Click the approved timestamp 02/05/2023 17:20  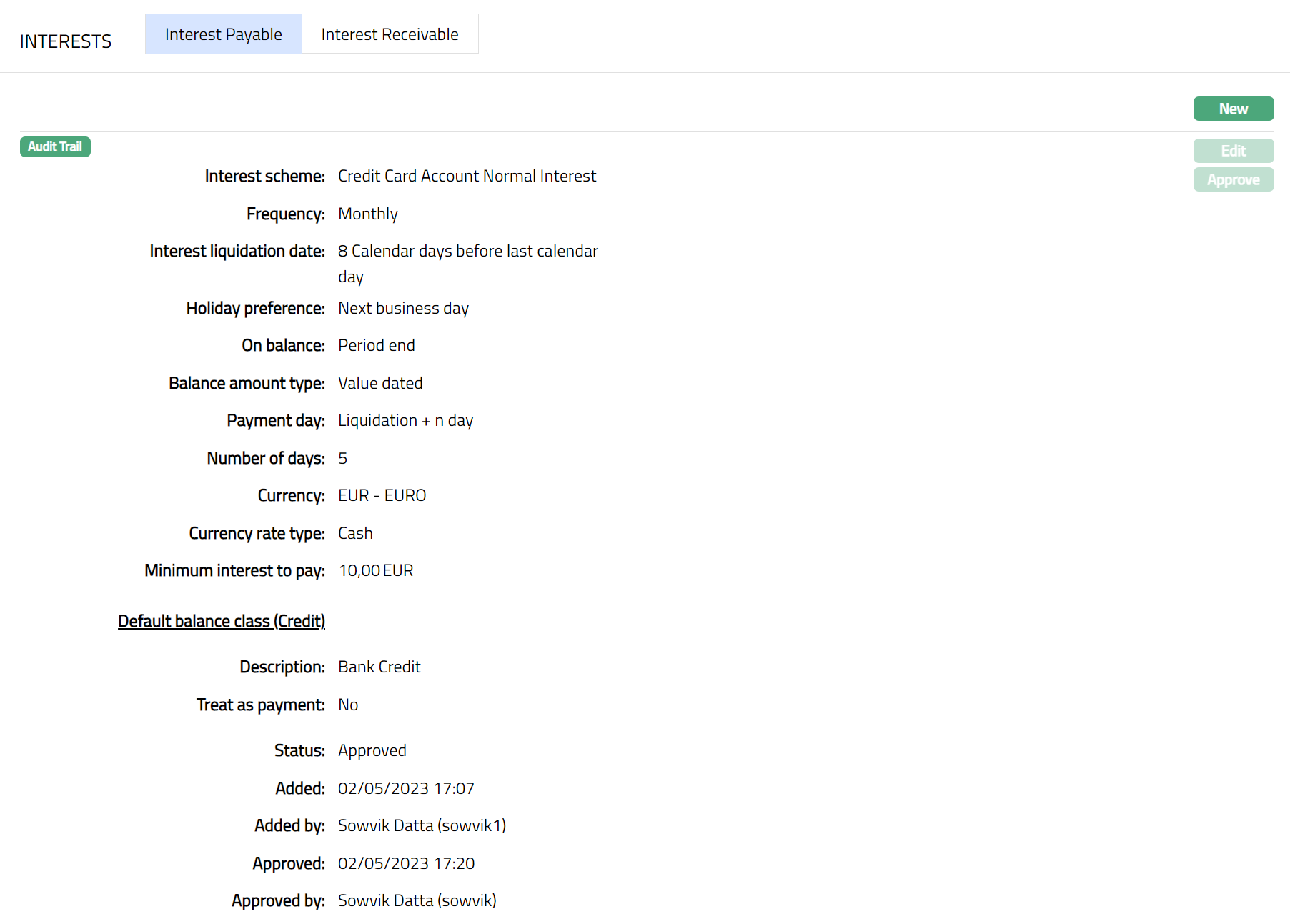[406, 863]
